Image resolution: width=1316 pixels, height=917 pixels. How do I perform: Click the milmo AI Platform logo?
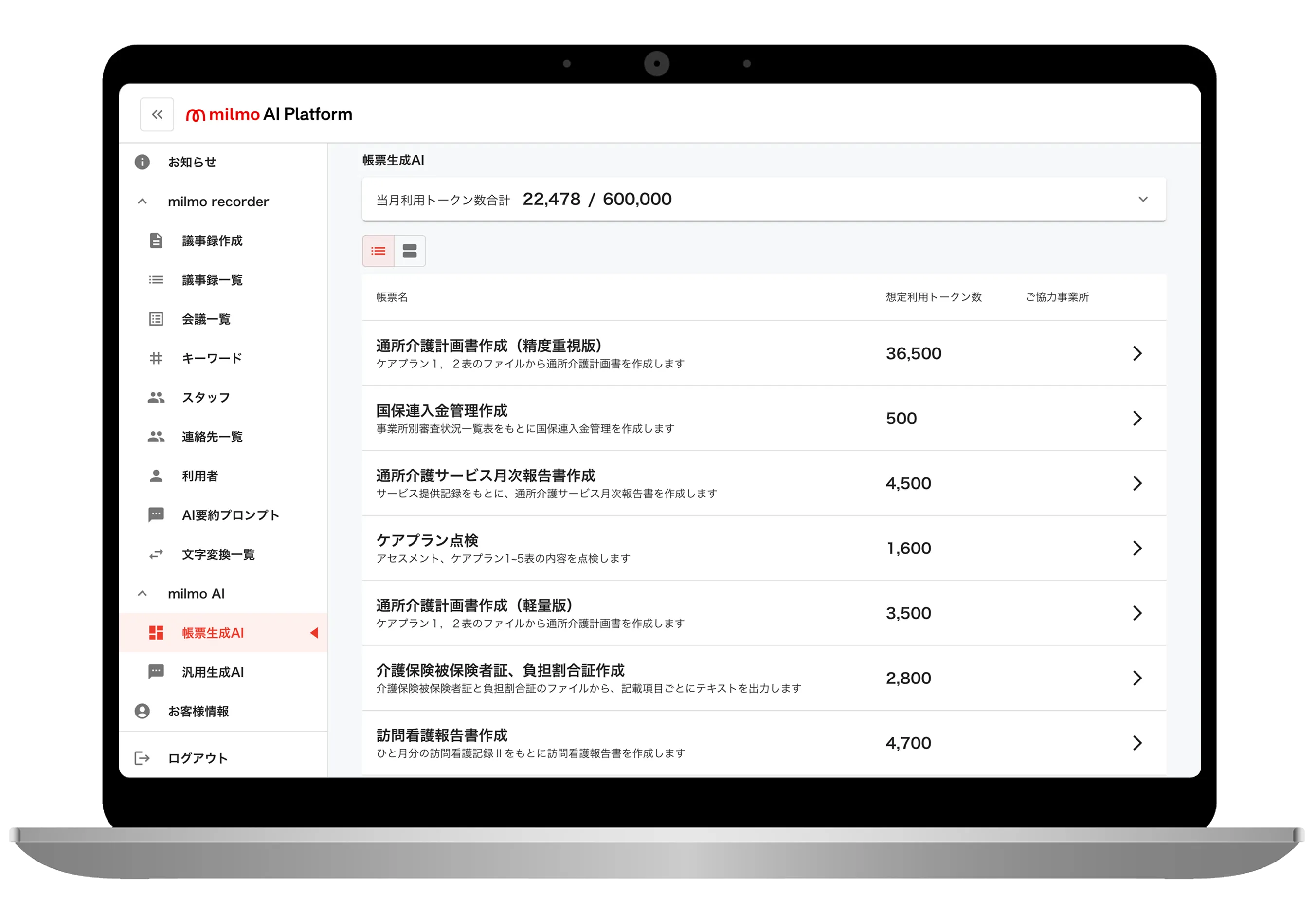pos(270,115)
